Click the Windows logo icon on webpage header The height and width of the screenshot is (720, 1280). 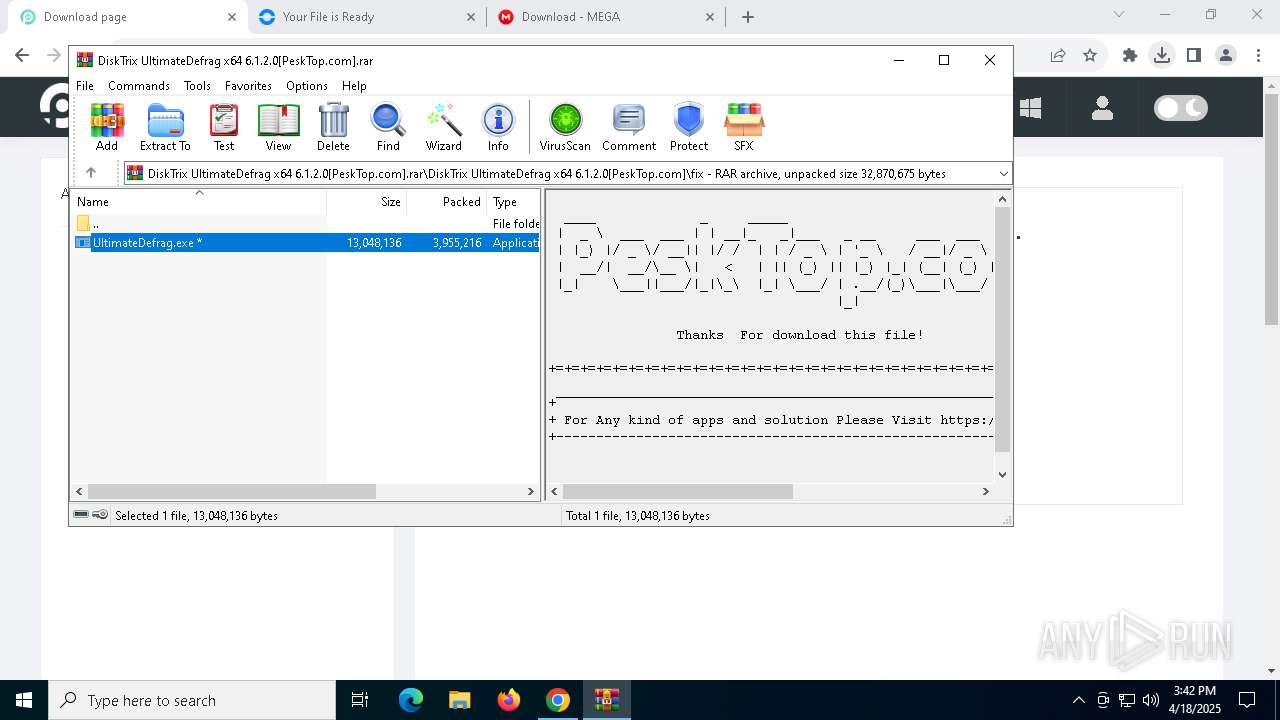(1030, 108)
